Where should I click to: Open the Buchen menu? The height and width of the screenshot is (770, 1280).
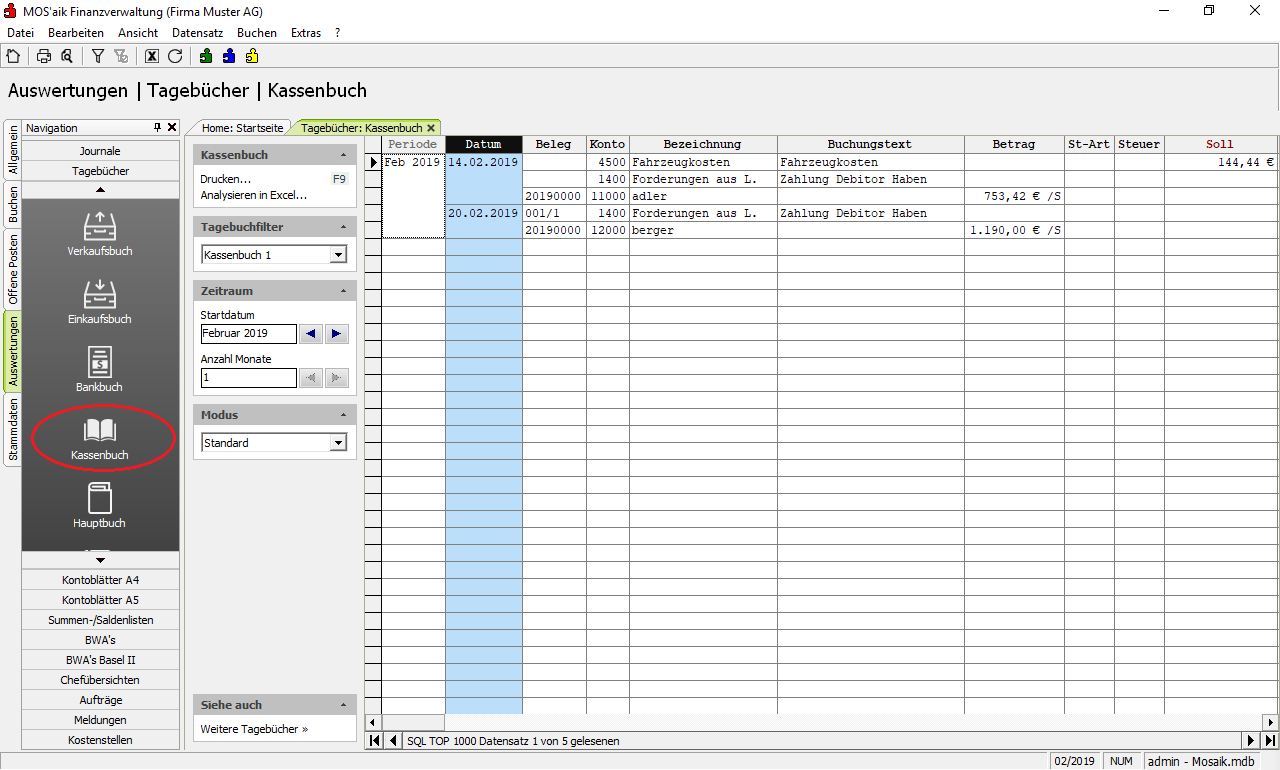256,33
